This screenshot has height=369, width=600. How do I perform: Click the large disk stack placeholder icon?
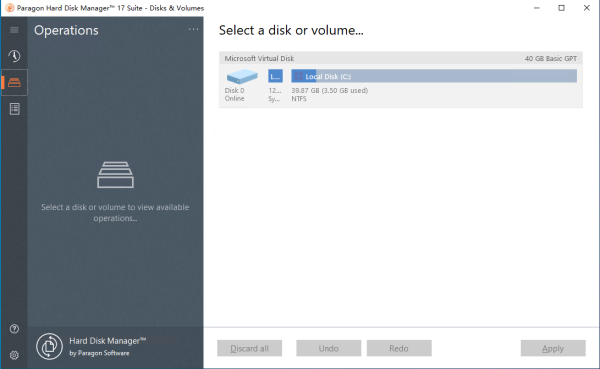[x=115, y=175]
